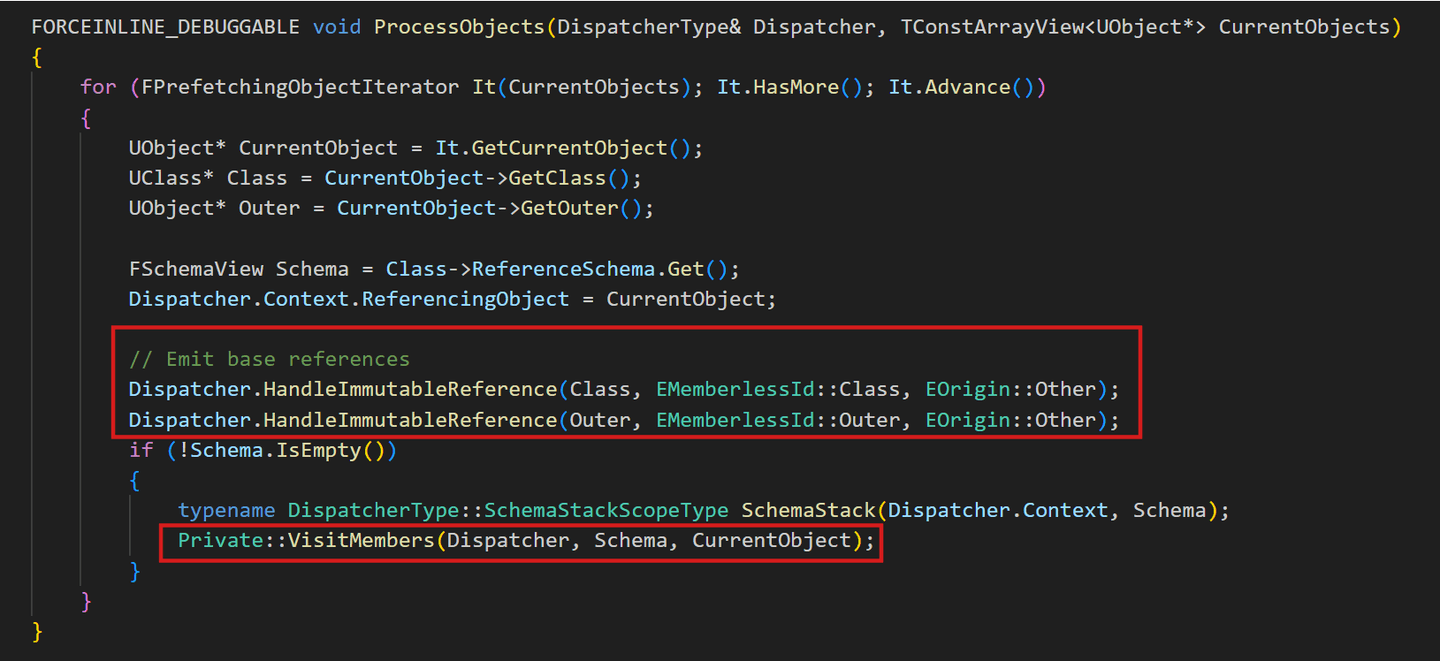
Task: Click the SchemaStackScopeType identifier
Action: pos(606,511)
